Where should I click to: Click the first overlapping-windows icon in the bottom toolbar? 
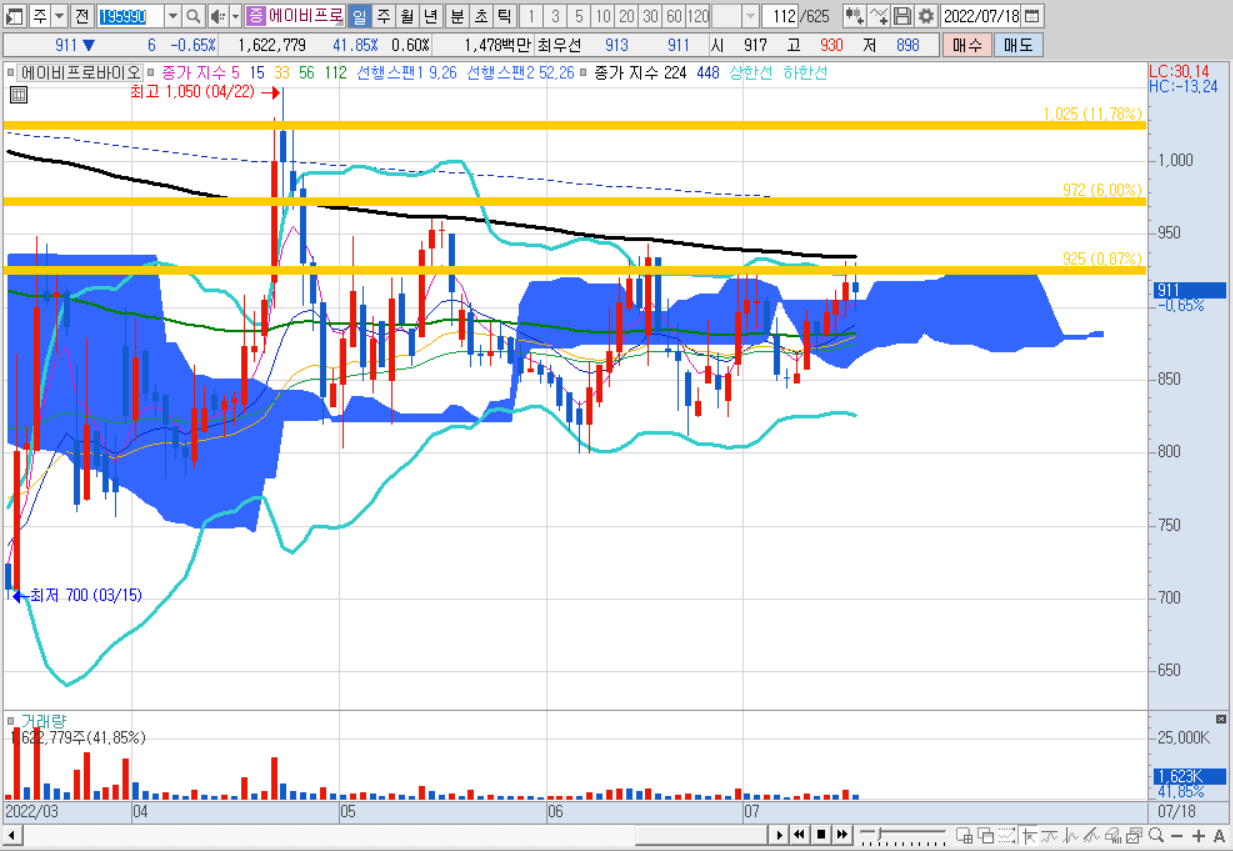point(965,836)
